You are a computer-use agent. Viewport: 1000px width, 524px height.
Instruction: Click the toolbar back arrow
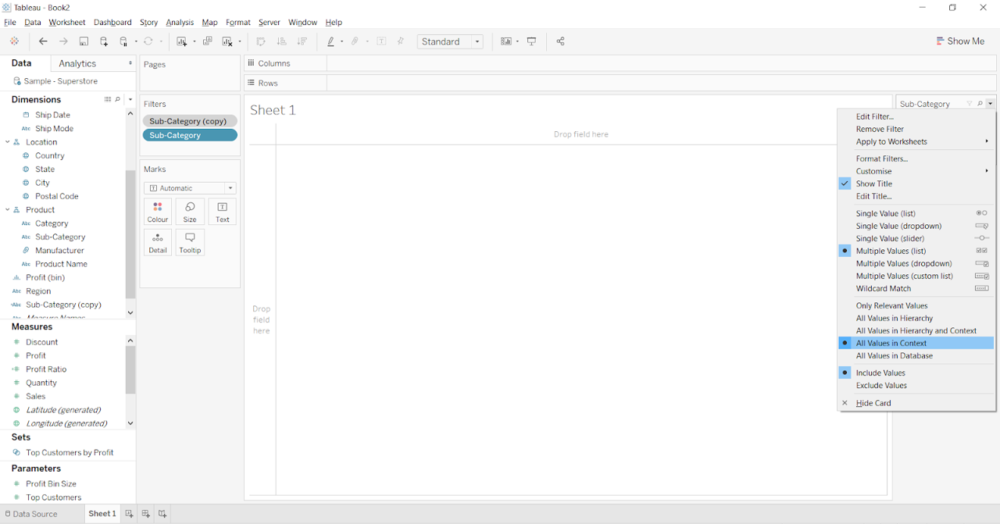[x=43, y=41]
